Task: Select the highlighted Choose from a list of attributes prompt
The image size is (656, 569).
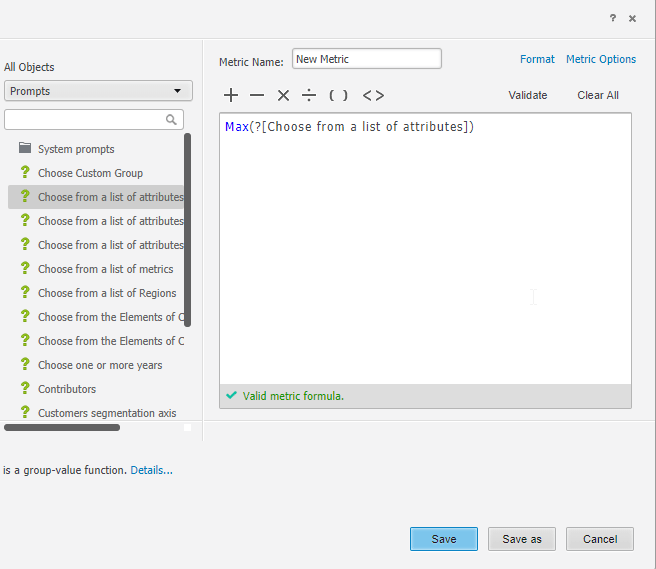Action: pyautogui.click(x=96, y=197)
